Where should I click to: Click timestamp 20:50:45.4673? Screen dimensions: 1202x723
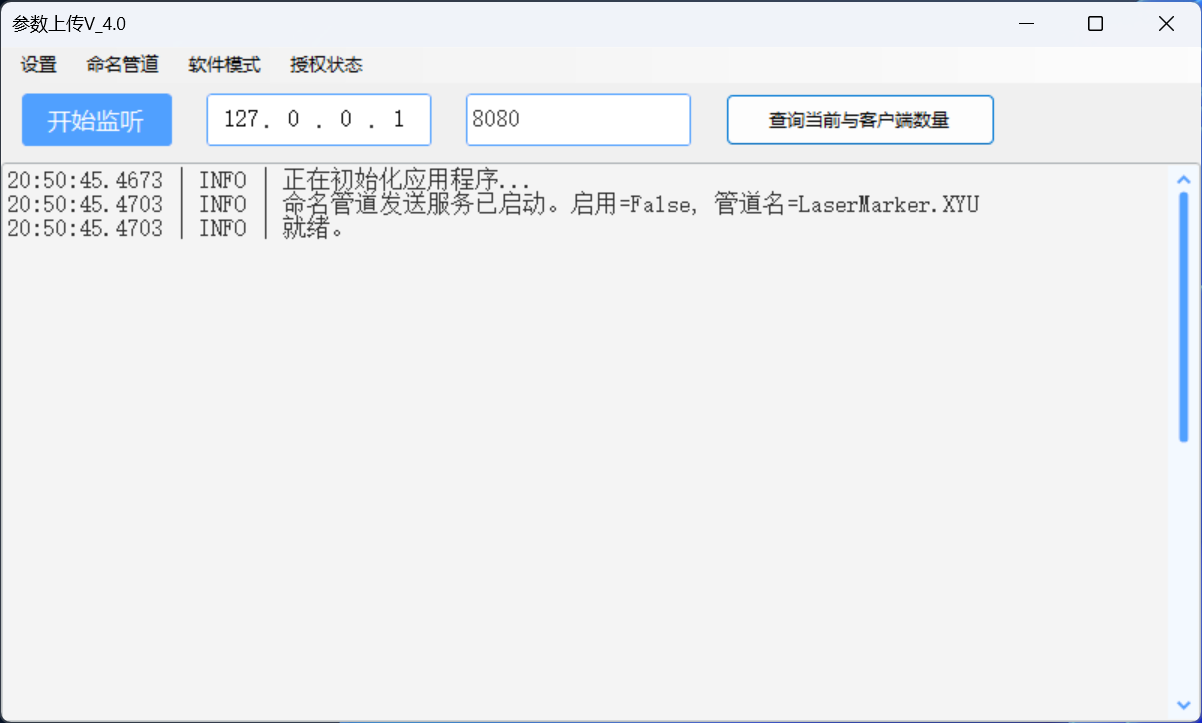(x=85, y=181)
